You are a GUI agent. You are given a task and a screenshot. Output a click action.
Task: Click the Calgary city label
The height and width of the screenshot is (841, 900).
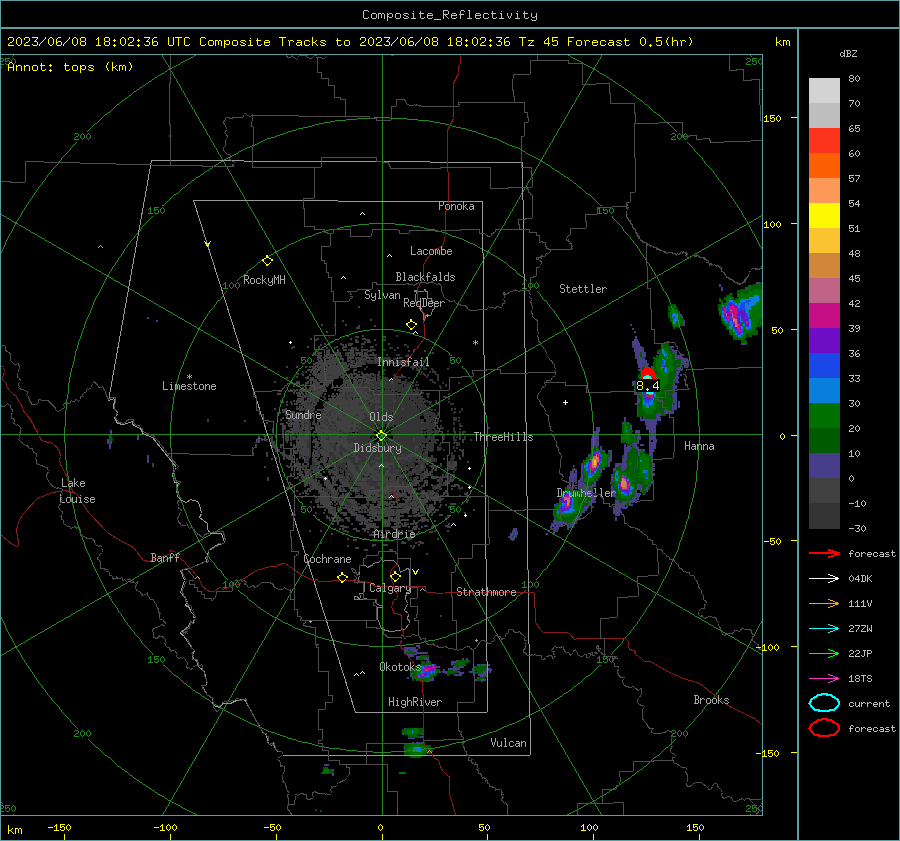tap(390, 588)
